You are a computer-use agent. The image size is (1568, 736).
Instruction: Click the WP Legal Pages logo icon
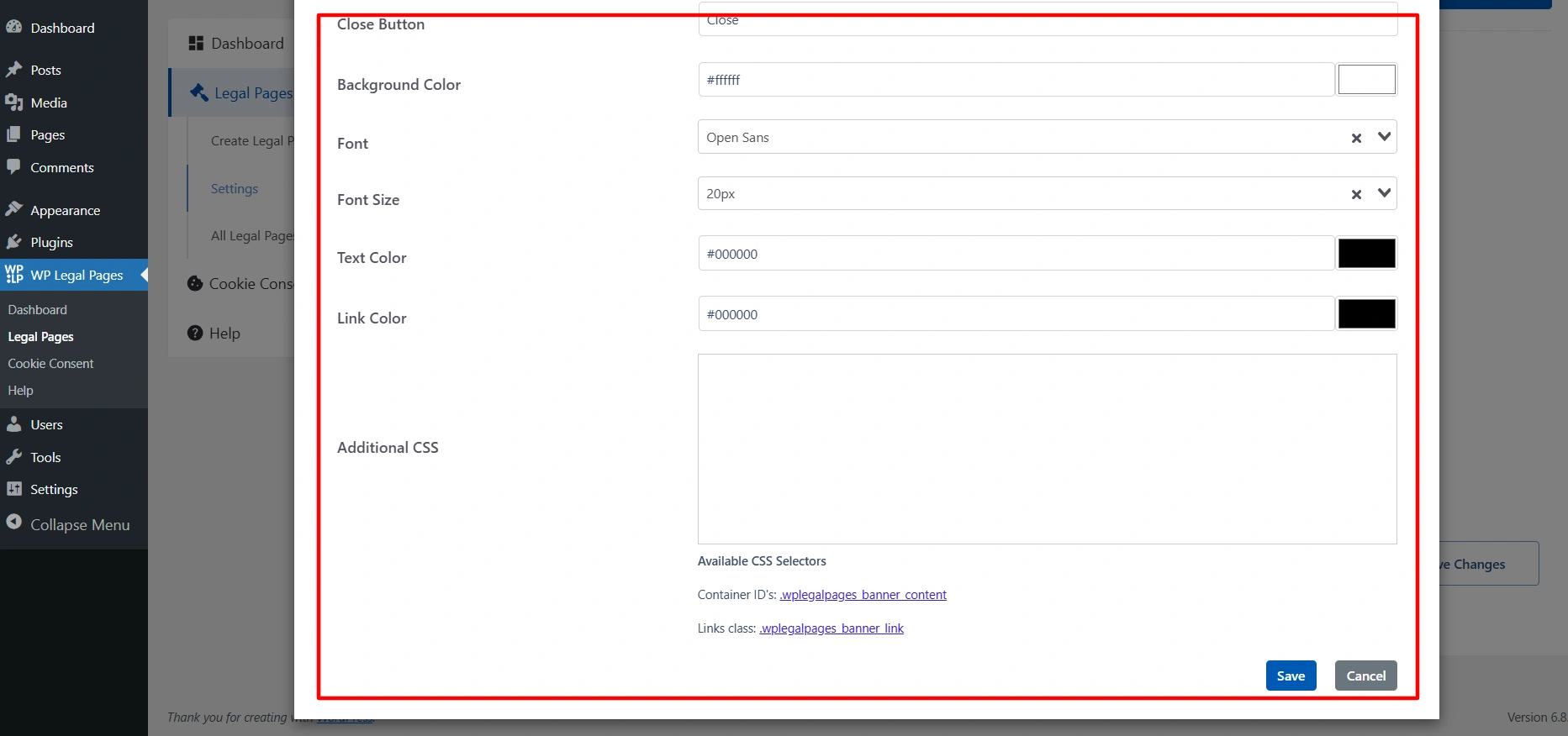[x=14, y=275]
